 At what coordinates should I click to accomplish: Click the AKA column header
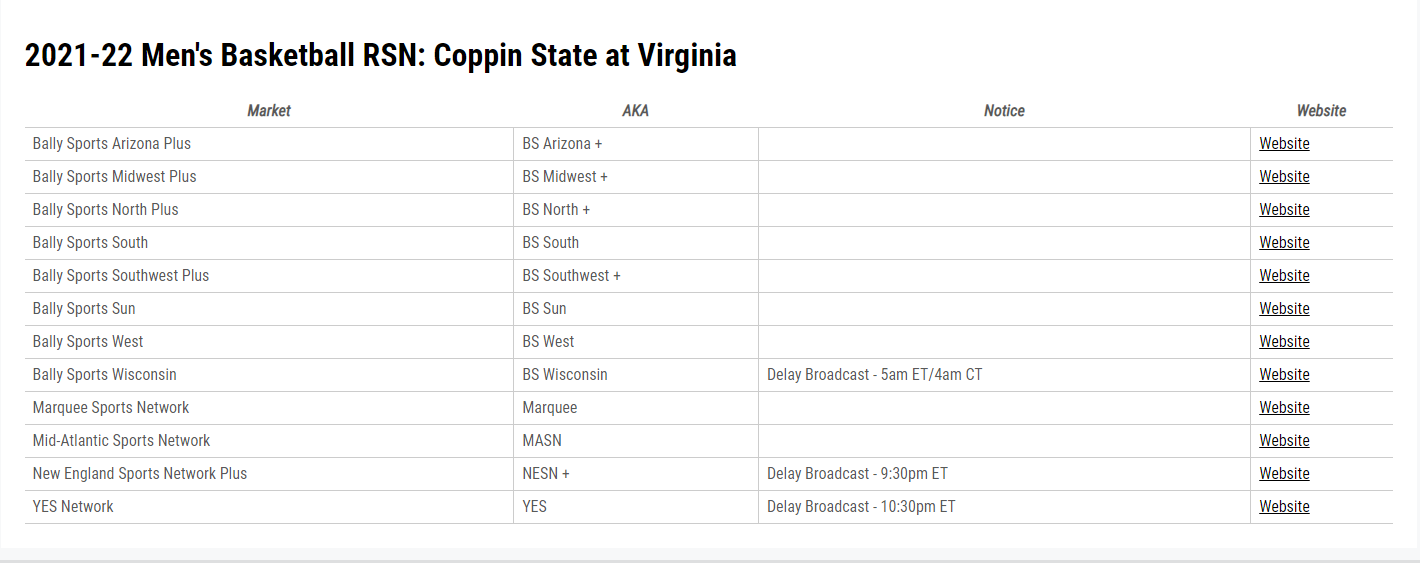635,111
